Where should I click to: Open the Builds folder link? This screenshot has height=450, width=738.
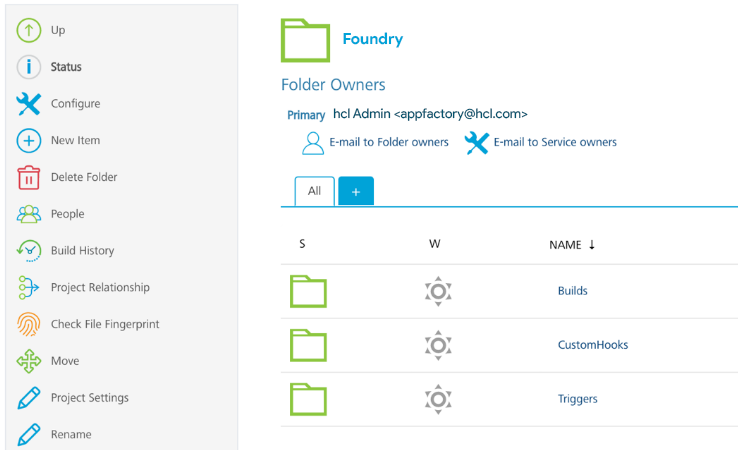click(572, 291)
